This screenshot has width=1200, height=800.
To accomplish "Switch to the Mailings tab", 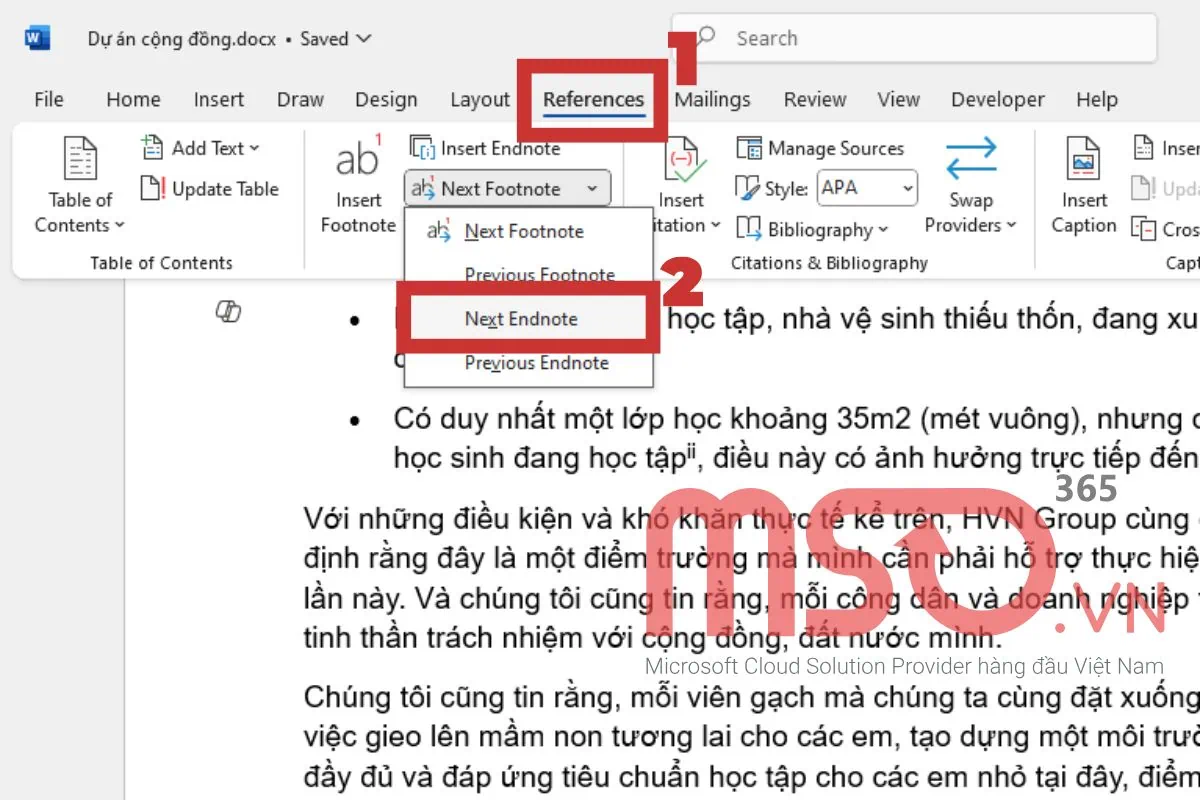I will [712, 99].
